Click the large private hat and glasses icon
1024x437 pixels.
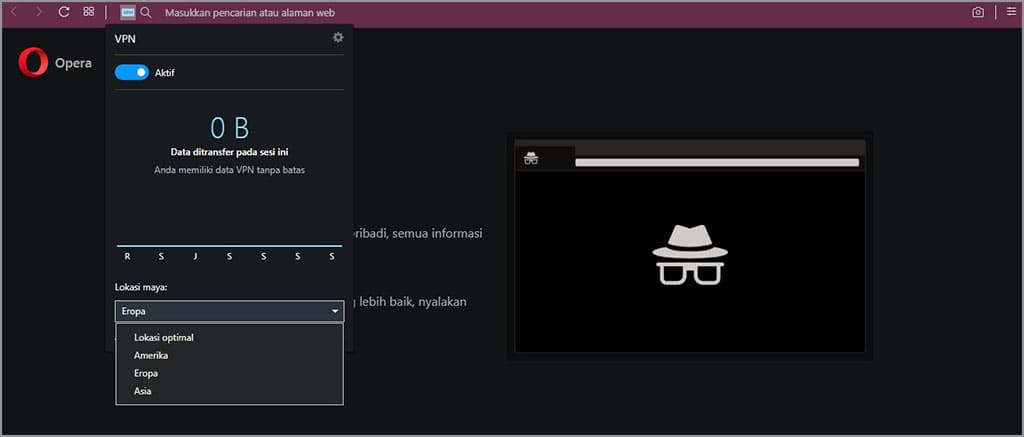tap(690, 255)
